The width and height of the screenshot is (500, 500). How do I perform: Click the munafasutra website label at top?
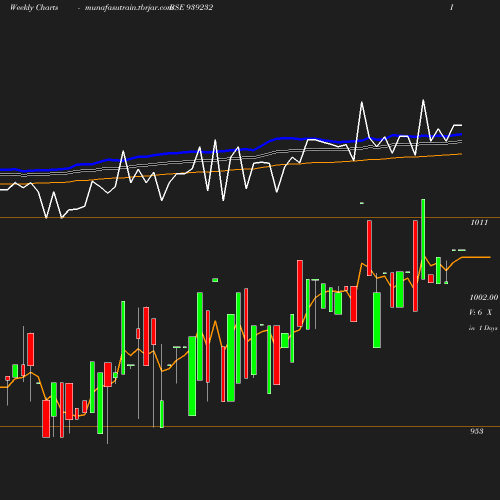click(x=128, y=8)
